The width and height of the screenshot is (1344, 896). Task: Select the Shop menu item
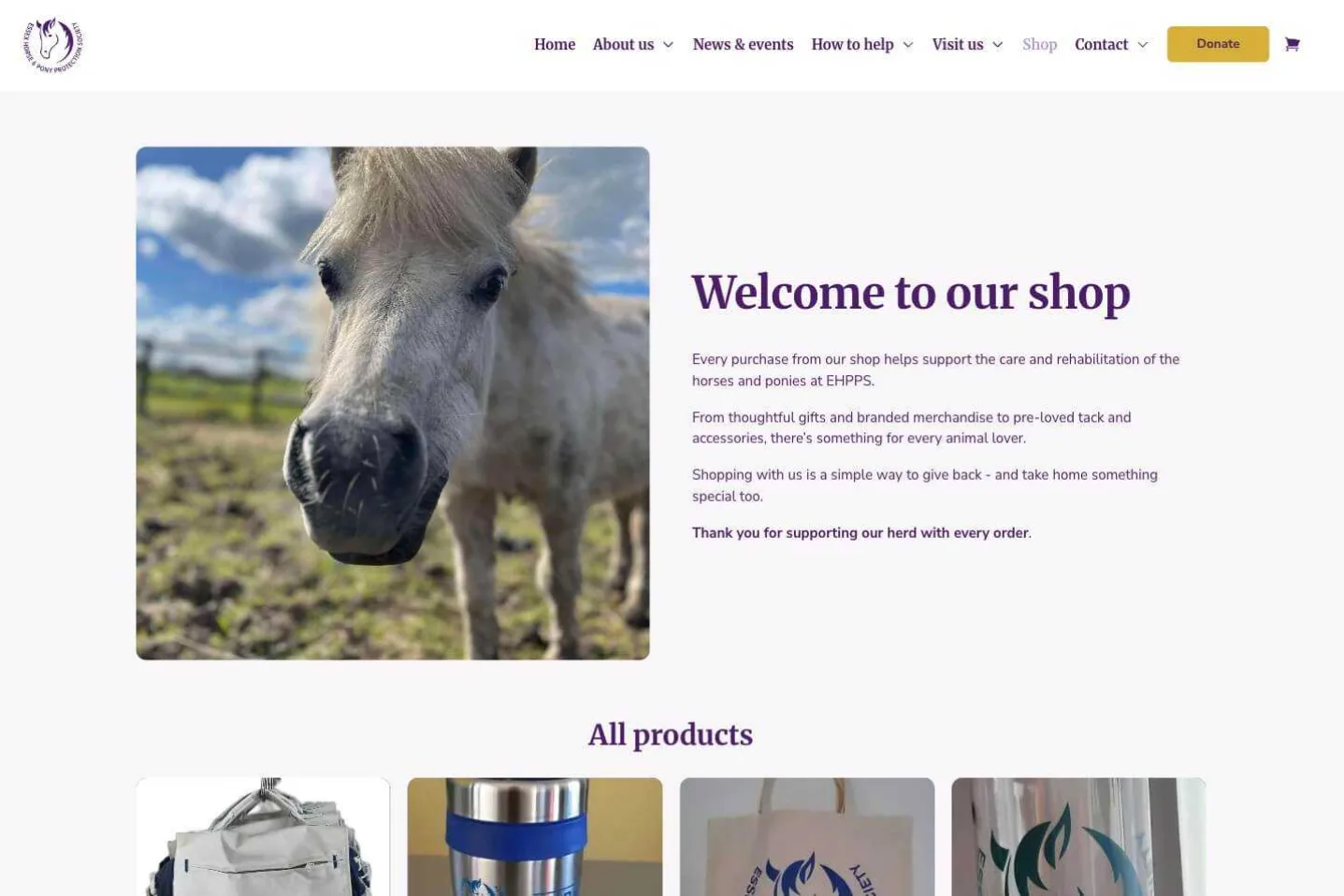click(x=1039, y=44)
